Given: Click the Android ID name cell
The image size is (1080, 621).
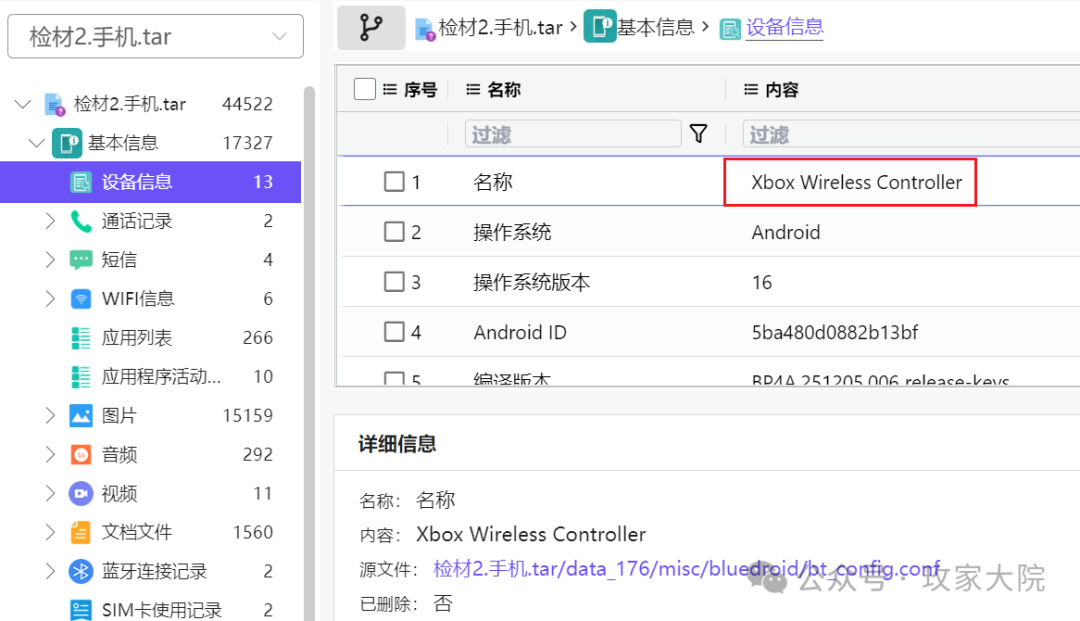Looking at the screenshot, I should [519, 333].
